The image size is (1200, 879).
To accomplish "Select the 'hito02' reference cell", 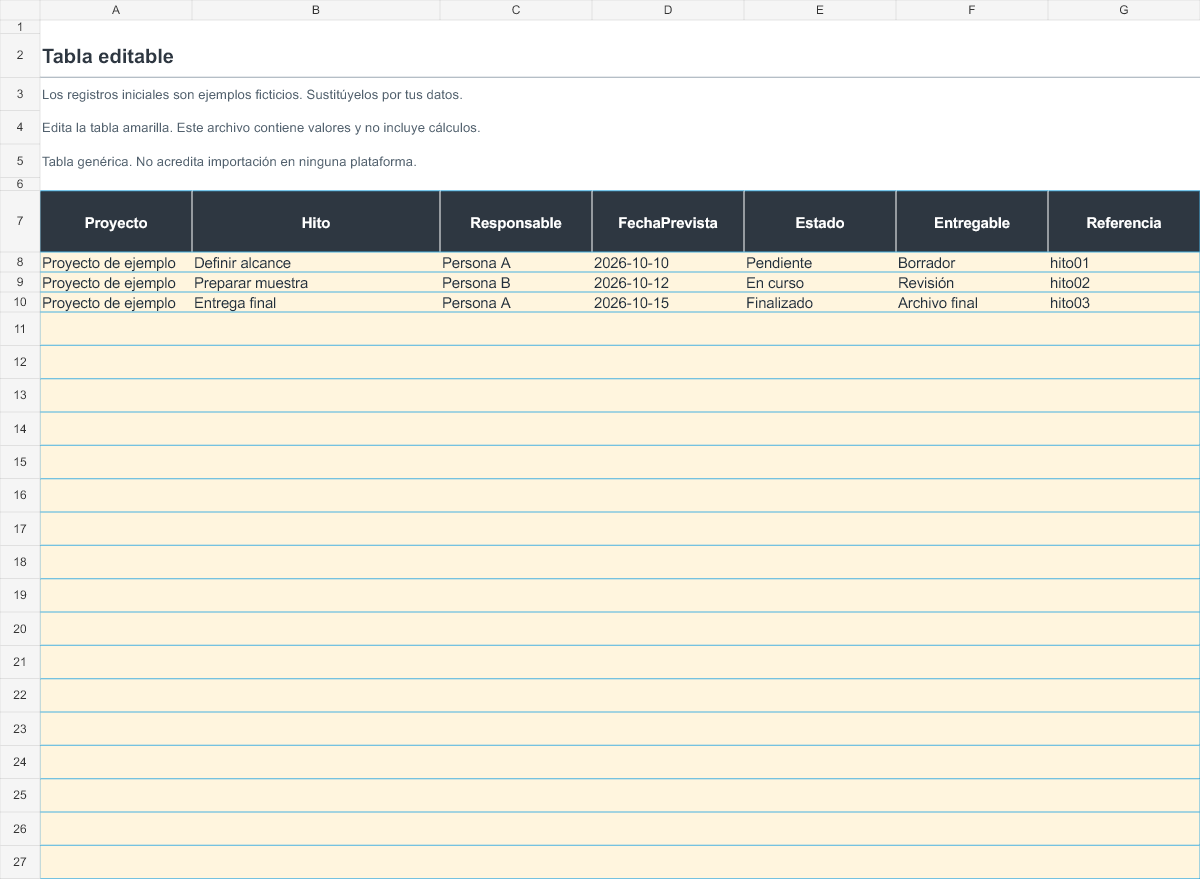I will pyautogui.click(x=1124, y=283).
